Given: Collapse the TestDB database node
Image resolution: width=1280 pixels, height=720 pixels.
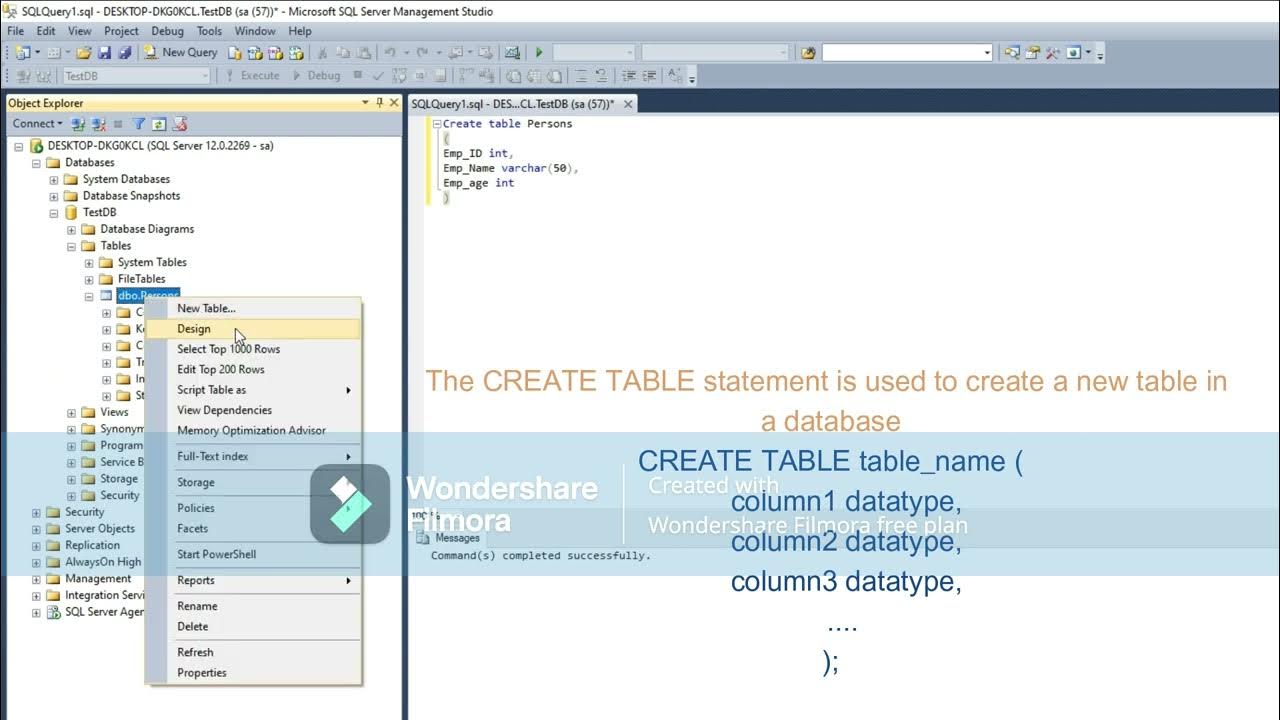Looking at the screenshot, I should [54, 213].
